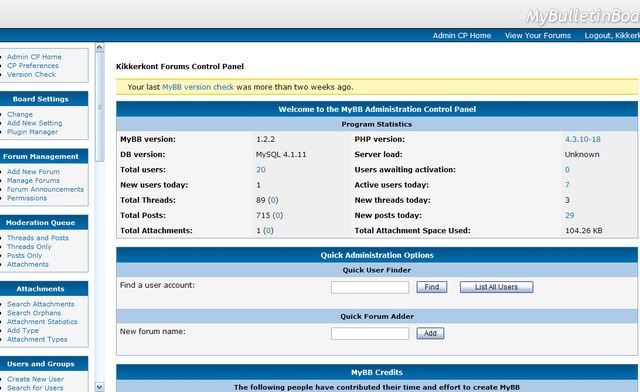Open new posts today count 29
Screen dimensions: 640x392
point(569,215)
